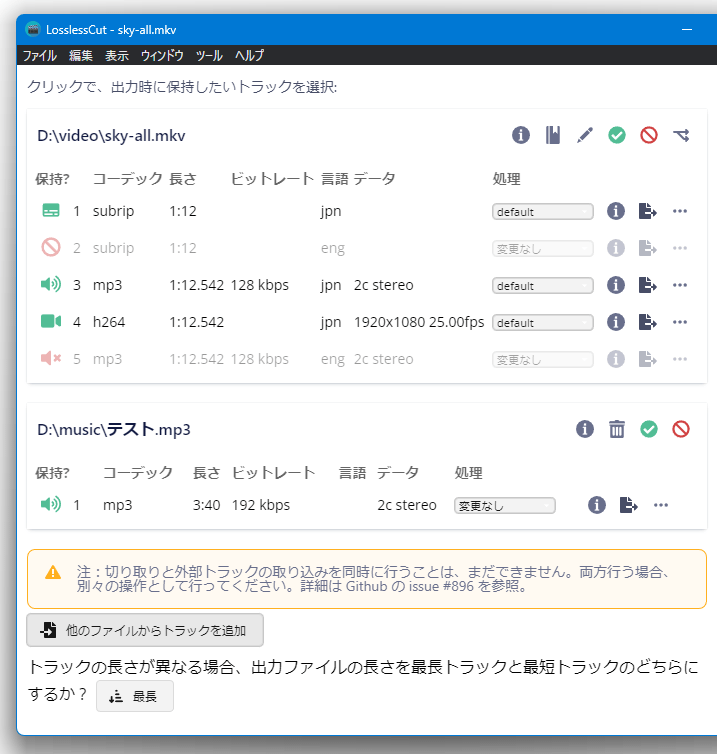Show info for track 1 subrip jpn
The width and height of the screenshot is (717, 754).
[x=616, y=211]
